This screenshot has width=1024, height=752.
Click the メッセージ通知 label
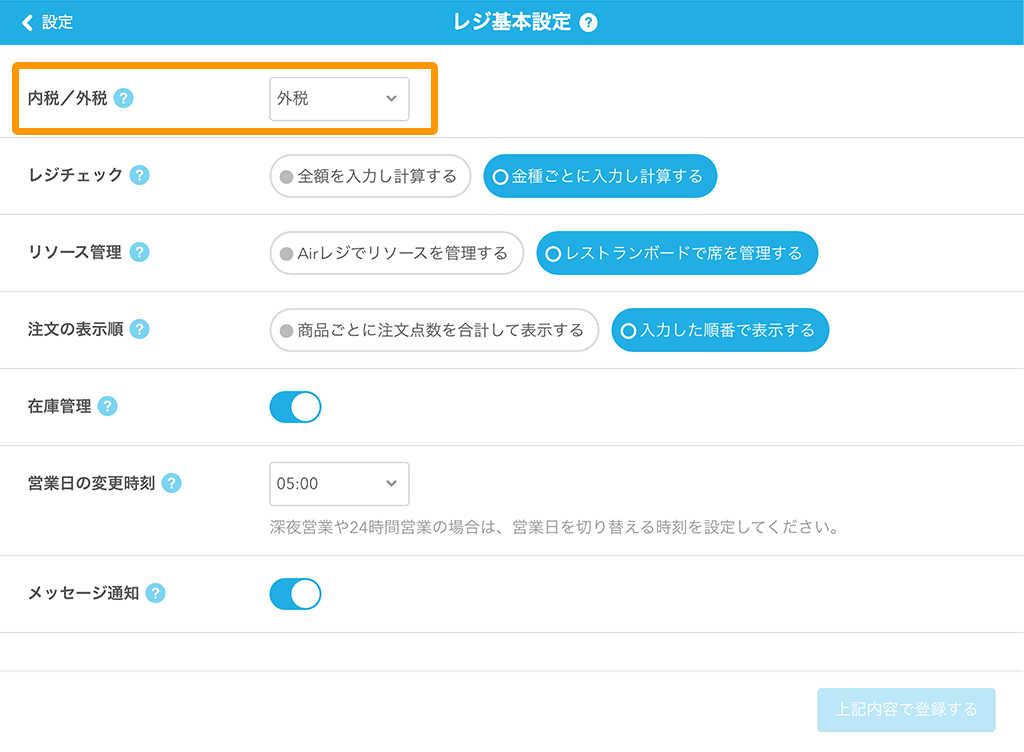tap(83, 593)
